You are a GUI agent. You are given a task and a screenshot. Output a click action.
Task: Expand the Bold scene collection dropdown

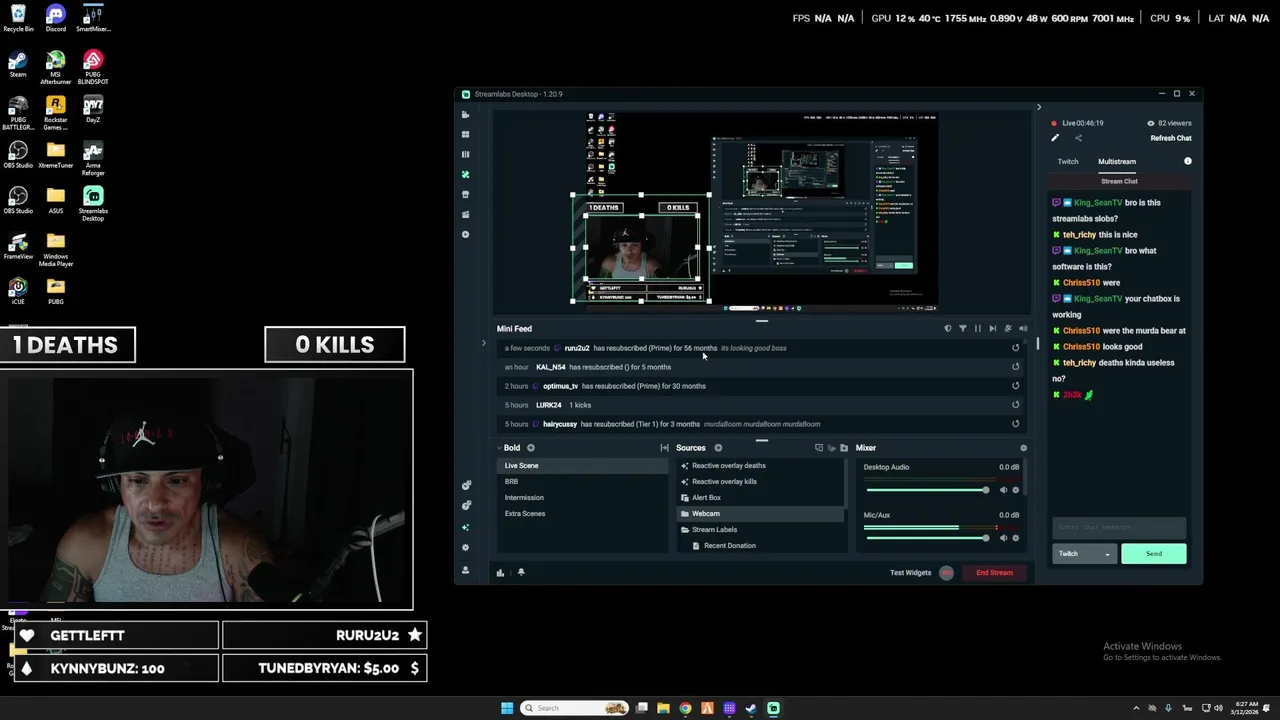tap(500, 448)
